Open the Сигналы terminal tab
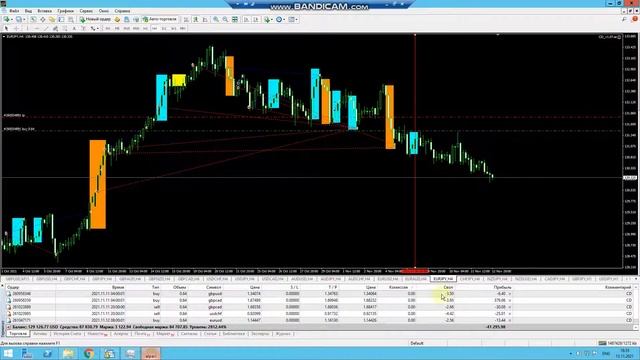Viewport: 640px width, 360px height. 189,334
